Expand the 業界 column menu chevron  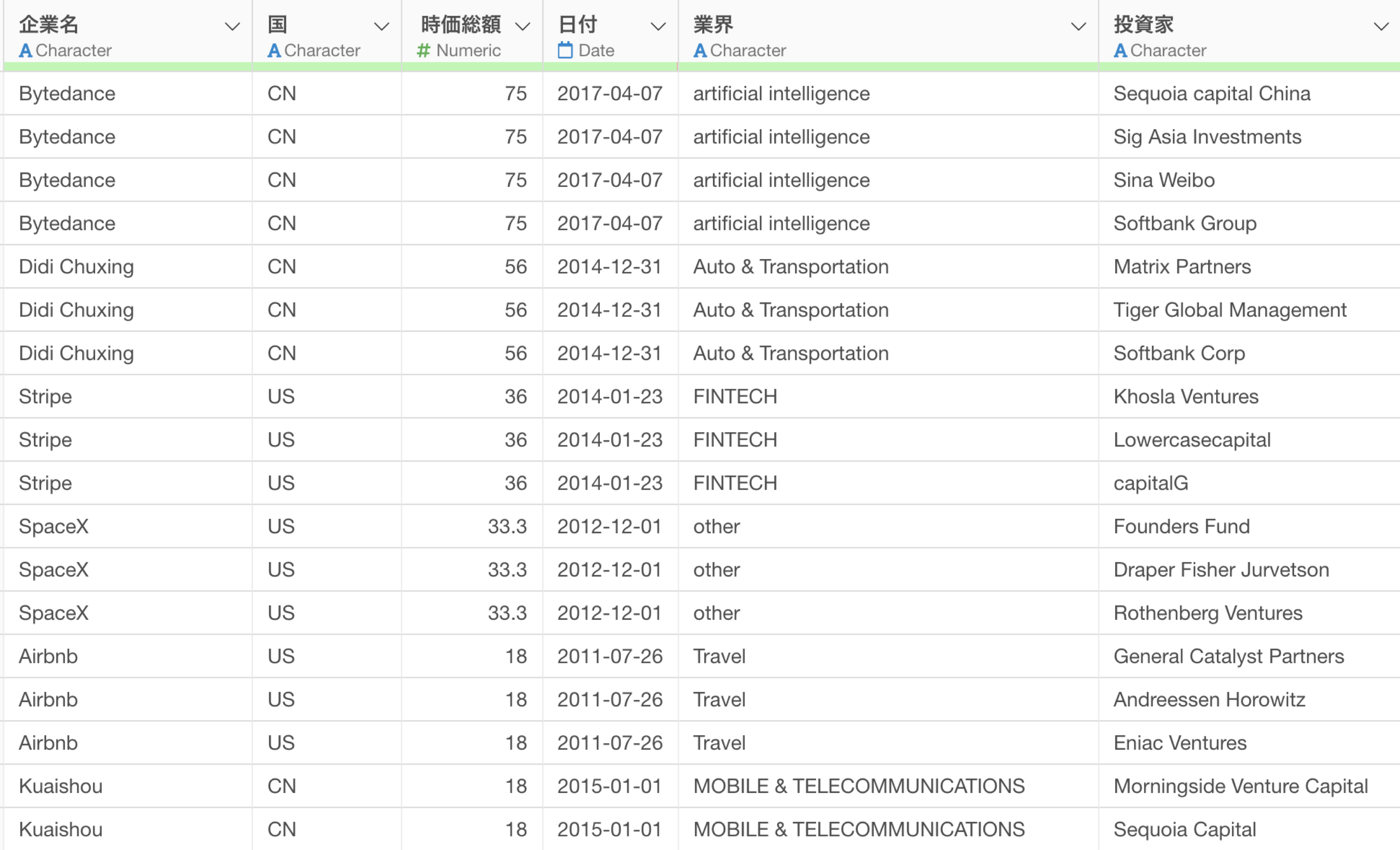[x=1078, y=26]
